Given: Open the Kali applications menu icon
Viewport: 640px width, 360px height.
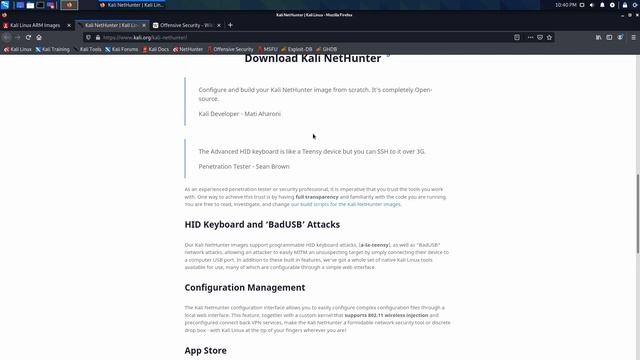Looking at the screenshot, I should click(5, 5).
